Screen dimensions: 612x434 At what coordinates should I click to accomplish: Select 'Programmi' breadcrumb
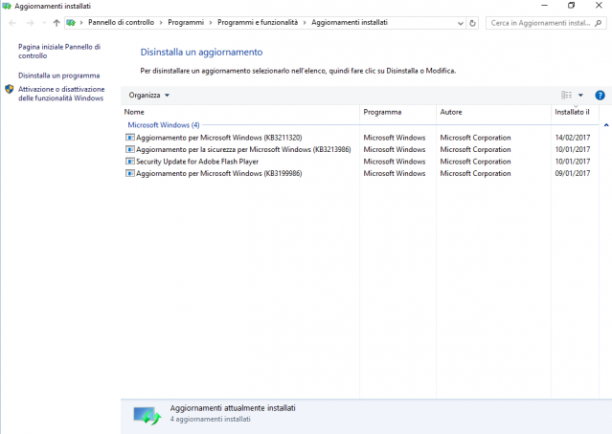186,23
